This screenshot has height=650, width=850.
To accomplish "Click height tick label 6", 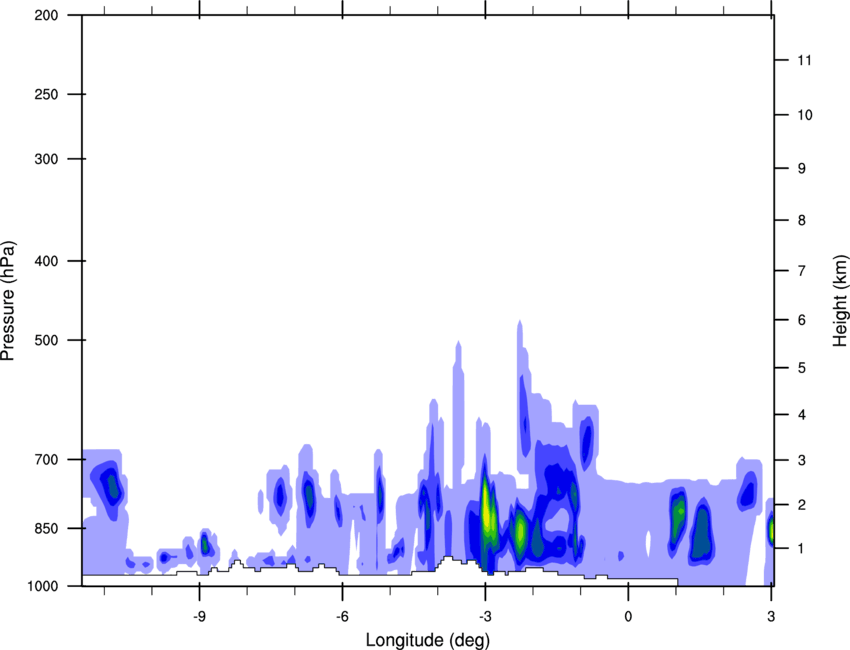I will (x=802, y=320).
